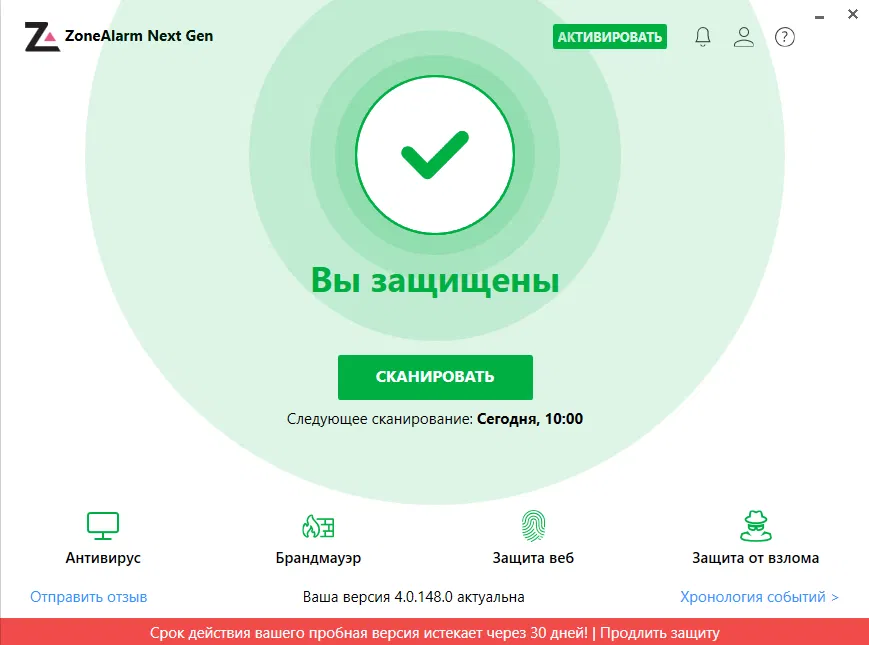Start a scan with СКАНИРОВАТЬ
This screenshot has width=869, height=645.
click(x=435, y=377)
